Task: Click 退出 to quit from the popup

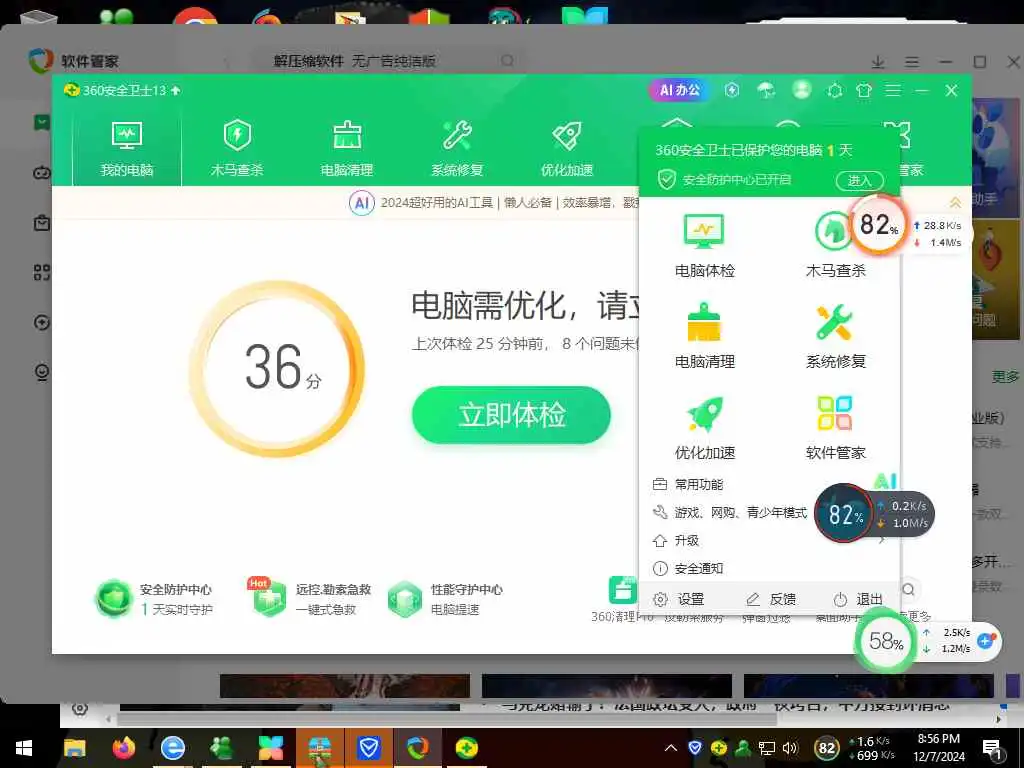Action: (858, 599)
